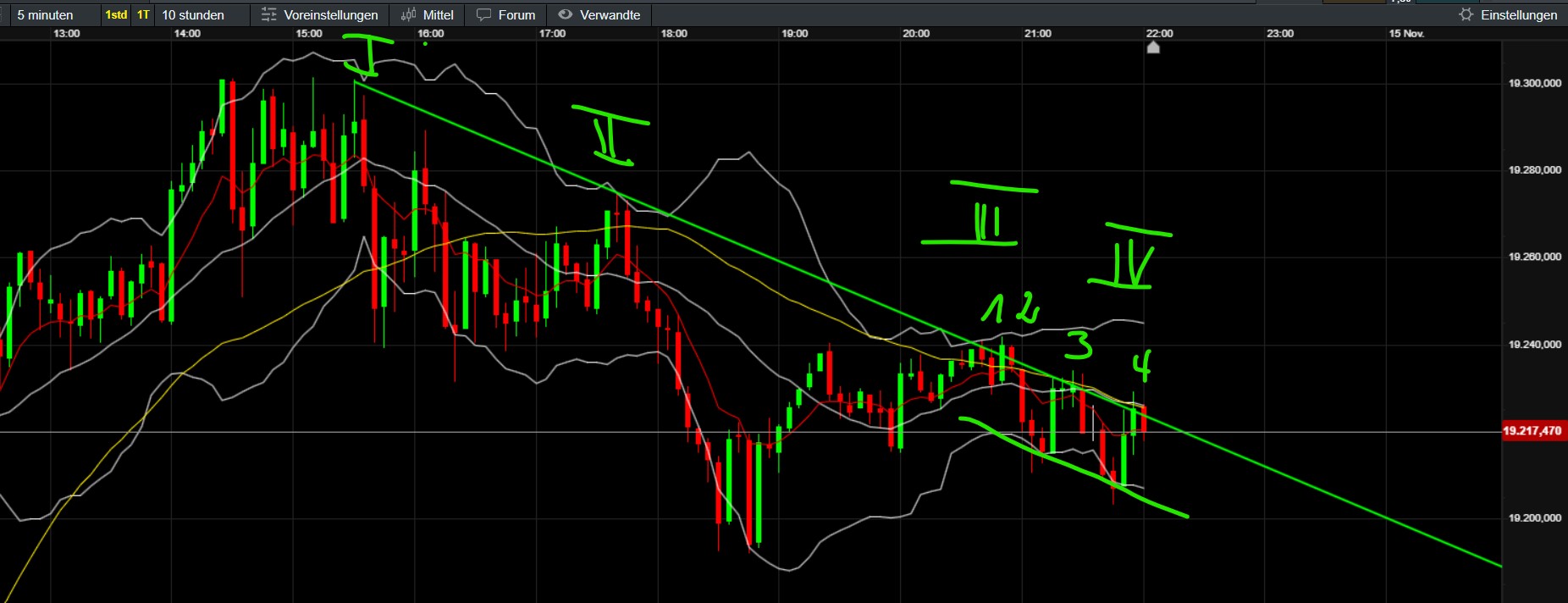Click the 23:00 time axis label
This screenshot has height=603, width=1568.
[x=1280, y=34]
